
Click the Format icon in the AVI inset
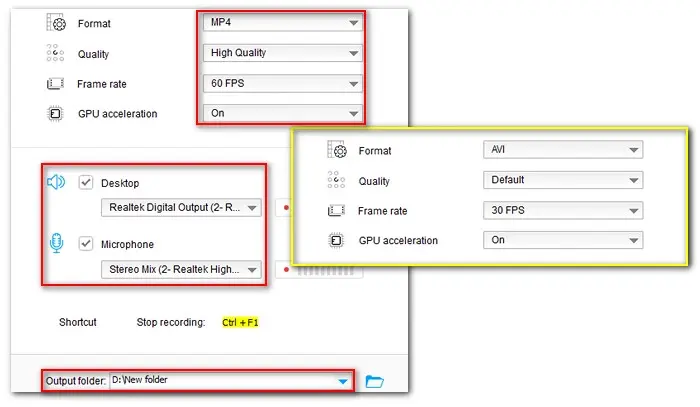click(x=337, y=150)
